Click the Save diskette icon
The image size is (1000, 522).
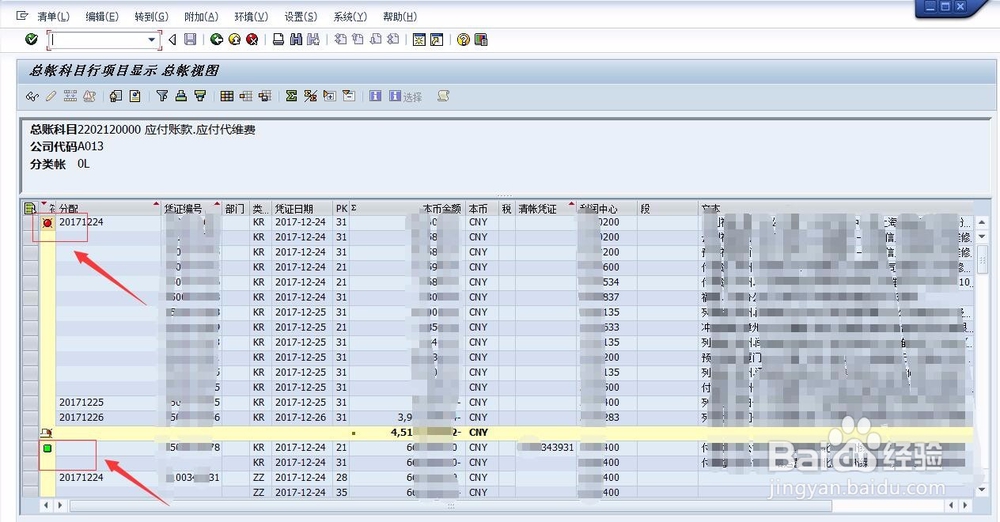(190, 40)
